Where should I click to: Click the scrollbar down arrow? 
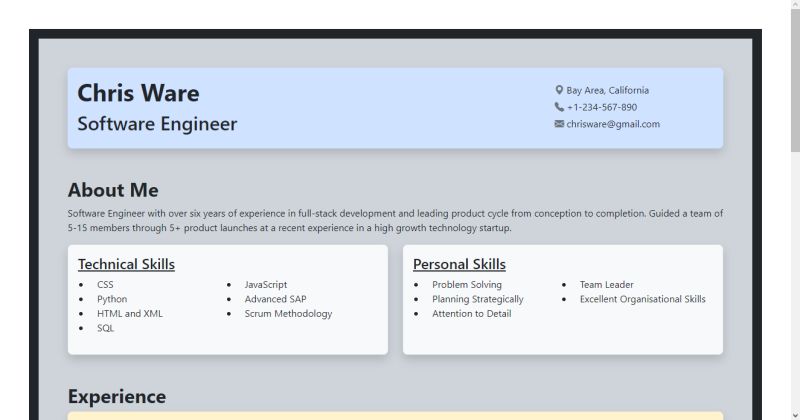(x=795, y=416)
